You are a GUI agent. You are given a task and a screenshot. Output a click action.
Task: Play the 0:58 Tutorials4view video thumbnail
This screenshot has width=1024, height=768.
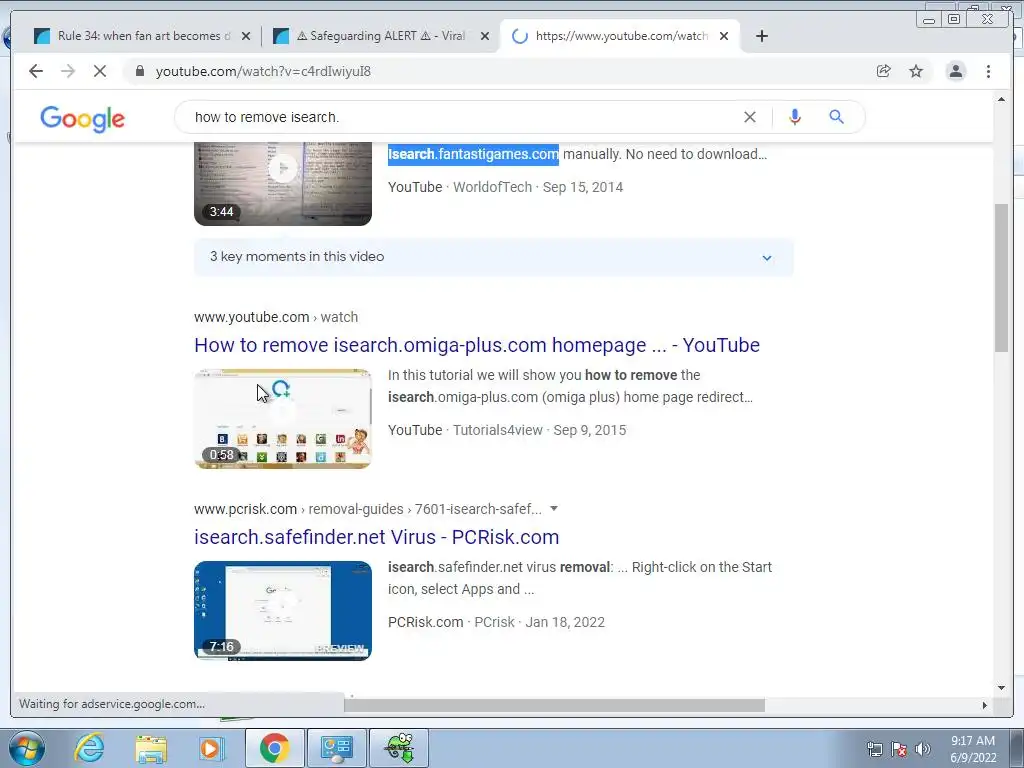tap(283, 419)
